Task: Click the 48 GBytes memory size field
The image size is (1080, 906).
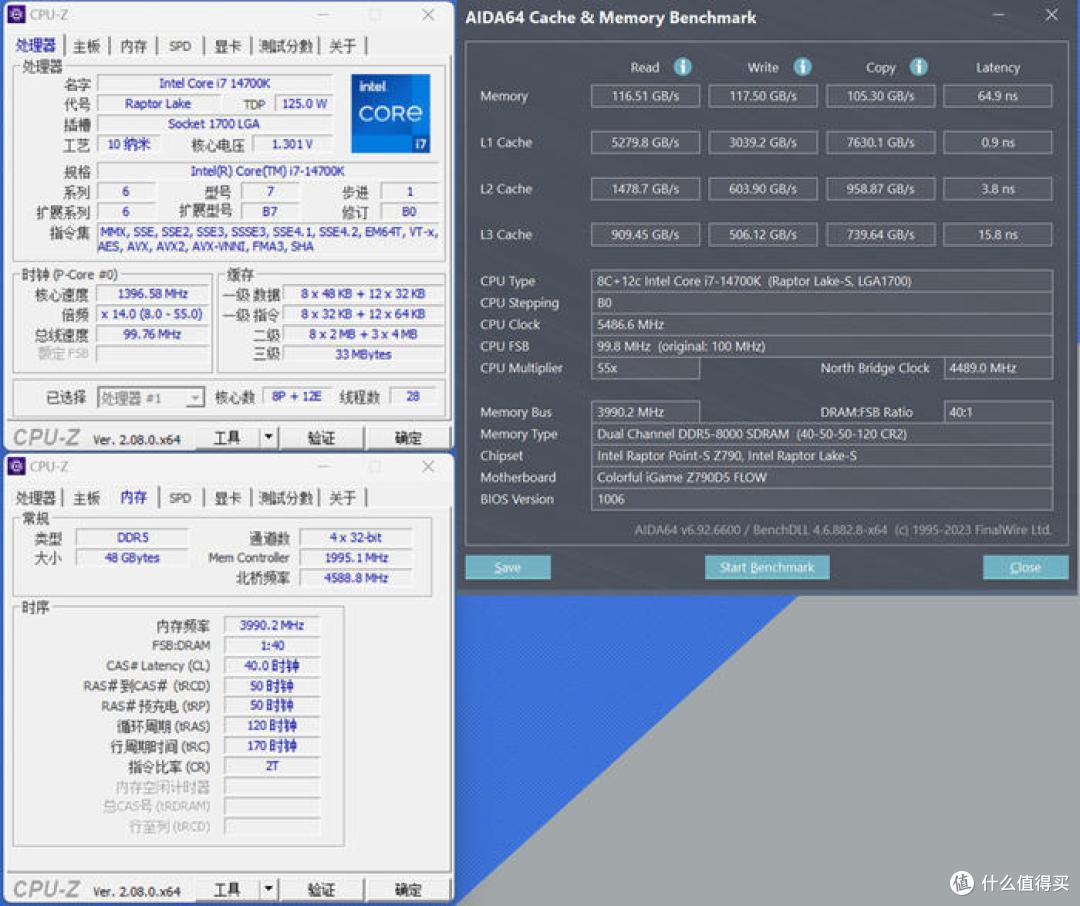Action: (132, 557)
